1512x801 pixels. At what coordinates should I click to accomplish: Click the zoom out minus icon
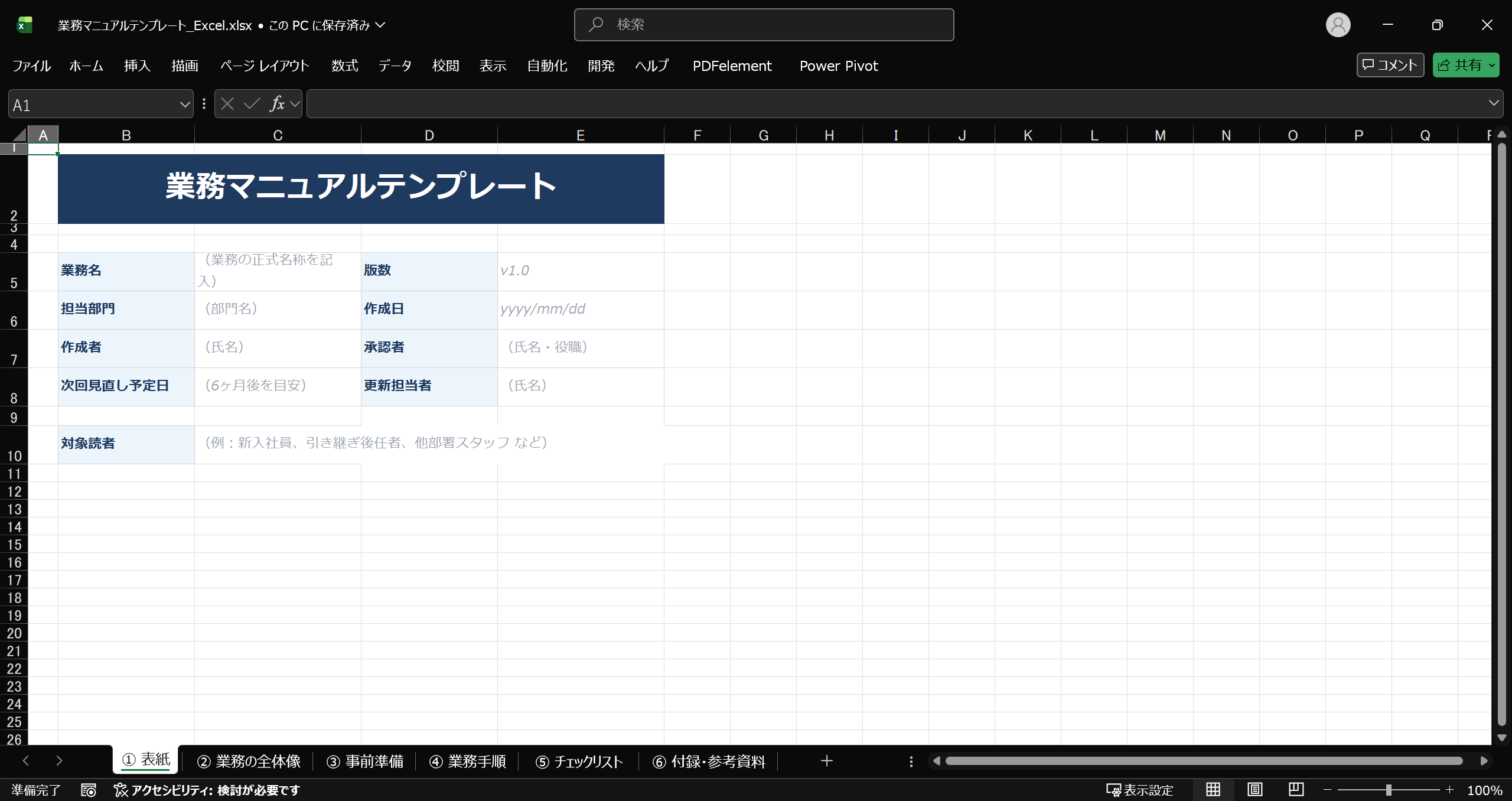click(x=1327, y=790)
